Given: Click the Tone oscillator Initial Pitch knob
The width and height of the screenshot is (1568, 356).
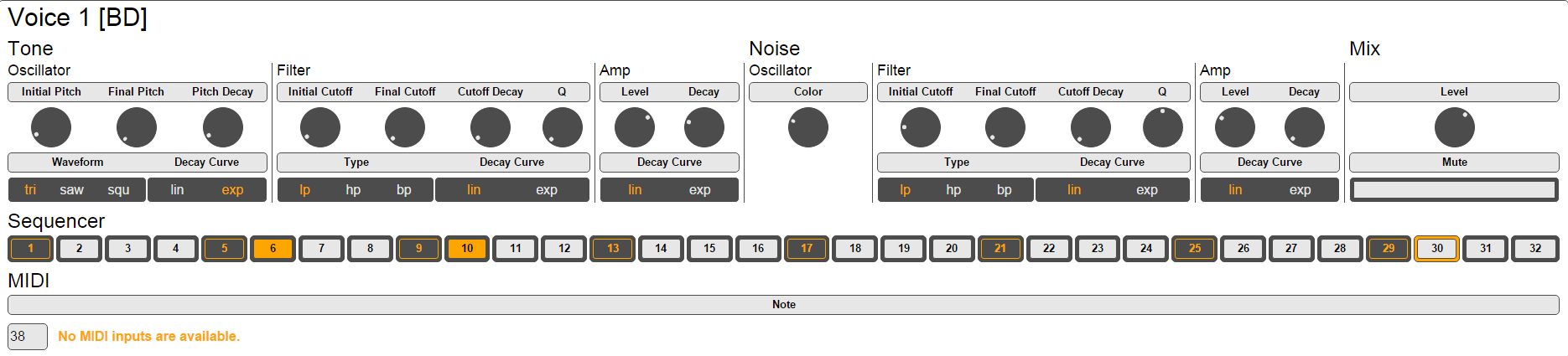Looking at the screenshot, I should click(x=51, y=127).
